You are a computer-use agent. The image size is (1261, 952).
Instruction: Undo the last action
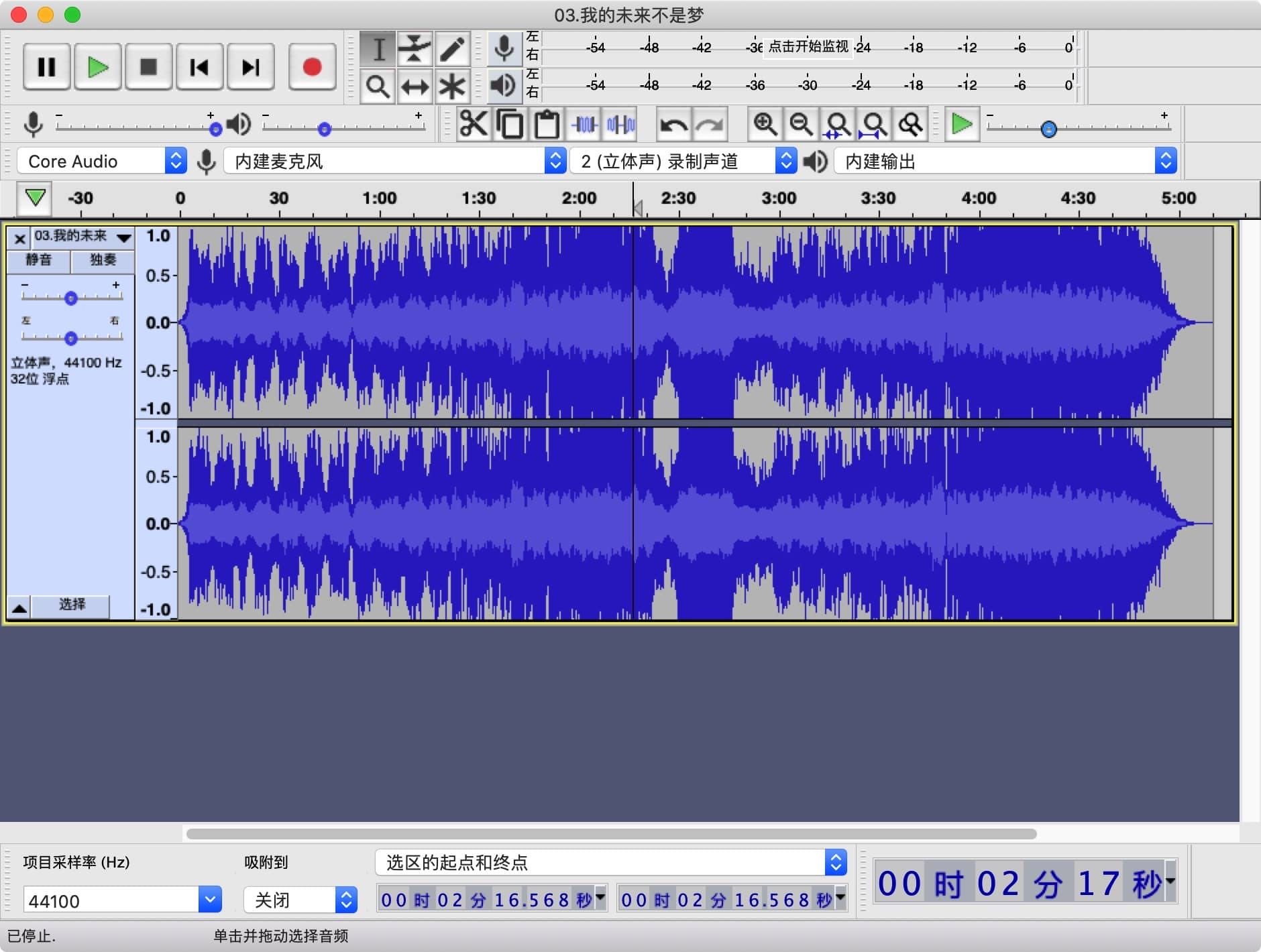point(673,124)
